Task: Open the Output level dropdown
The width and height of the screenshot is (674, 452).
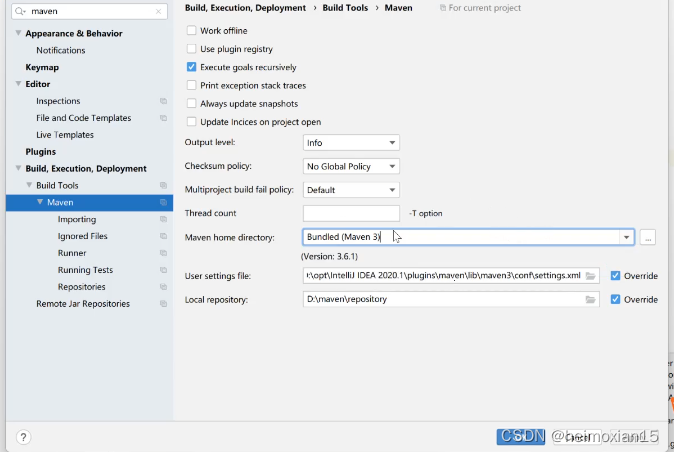Action: point(351,143)
